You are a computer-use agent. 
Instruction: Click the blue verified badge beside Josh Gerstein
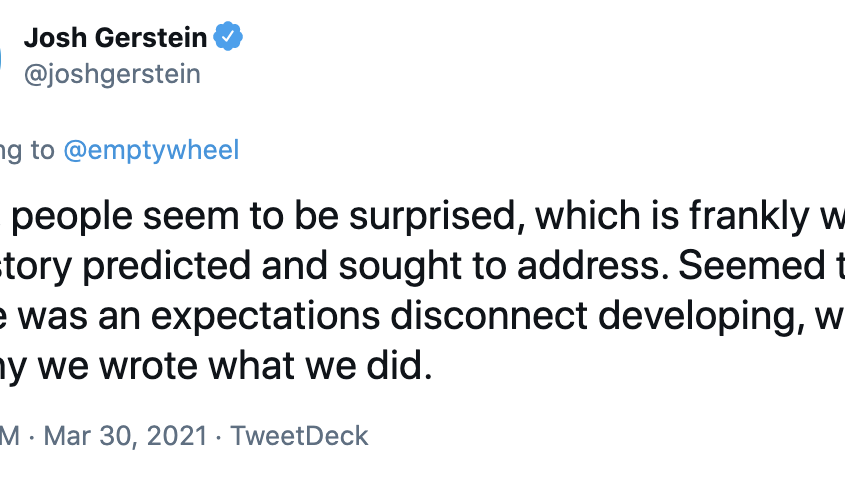(x=228, y=37)
